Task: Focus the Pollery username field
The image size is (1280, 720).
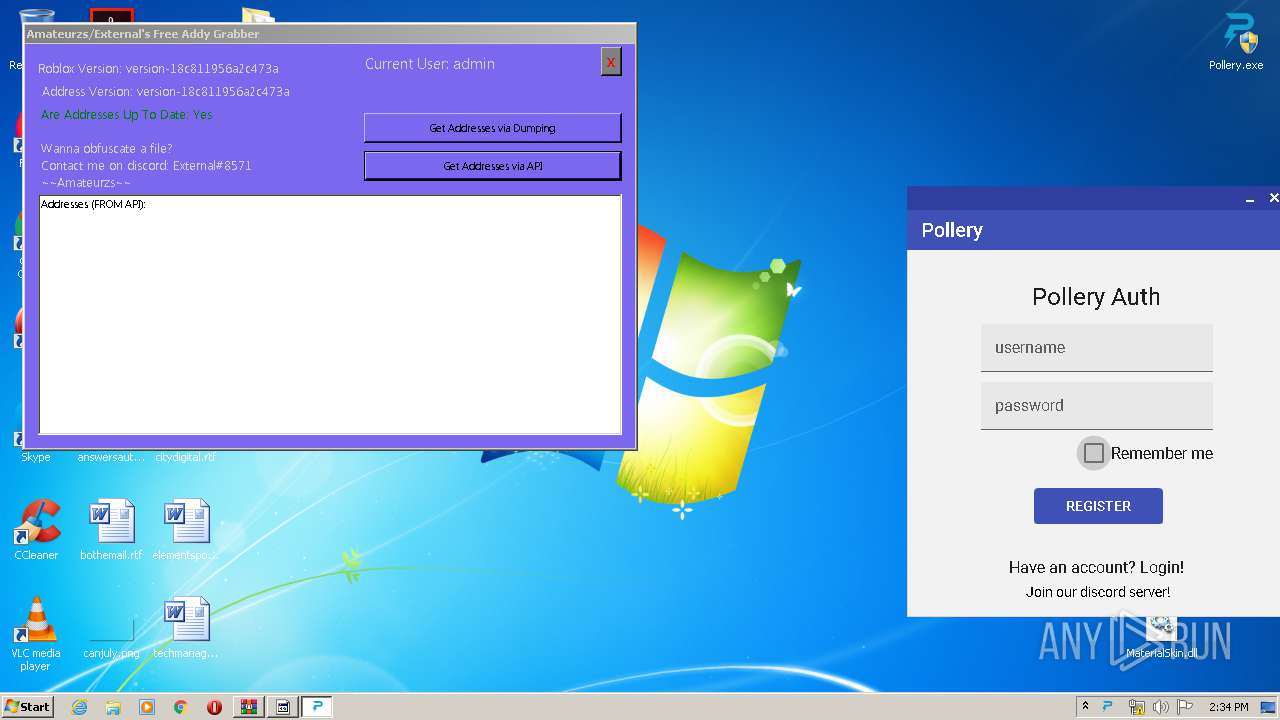Action: 1096,348
